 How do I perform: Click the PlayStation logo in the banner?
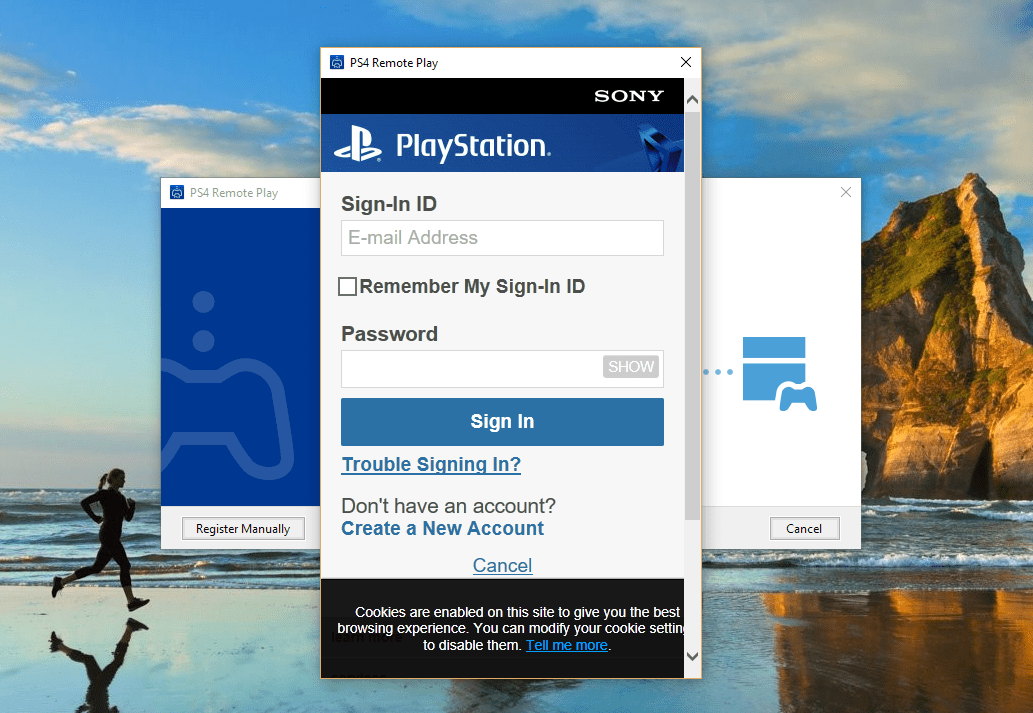pyautogui.click(x=441, y=144)
